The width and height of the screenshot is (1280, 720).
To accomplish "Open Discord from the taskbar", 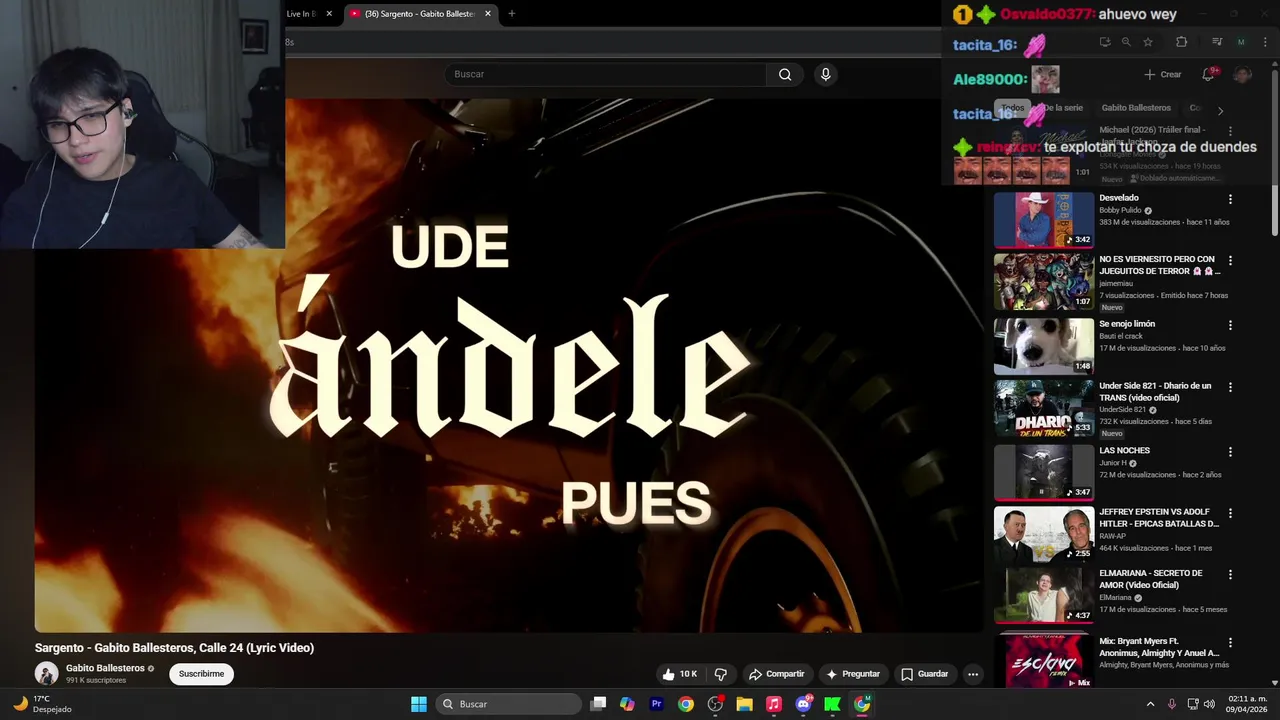I will 803,704.
